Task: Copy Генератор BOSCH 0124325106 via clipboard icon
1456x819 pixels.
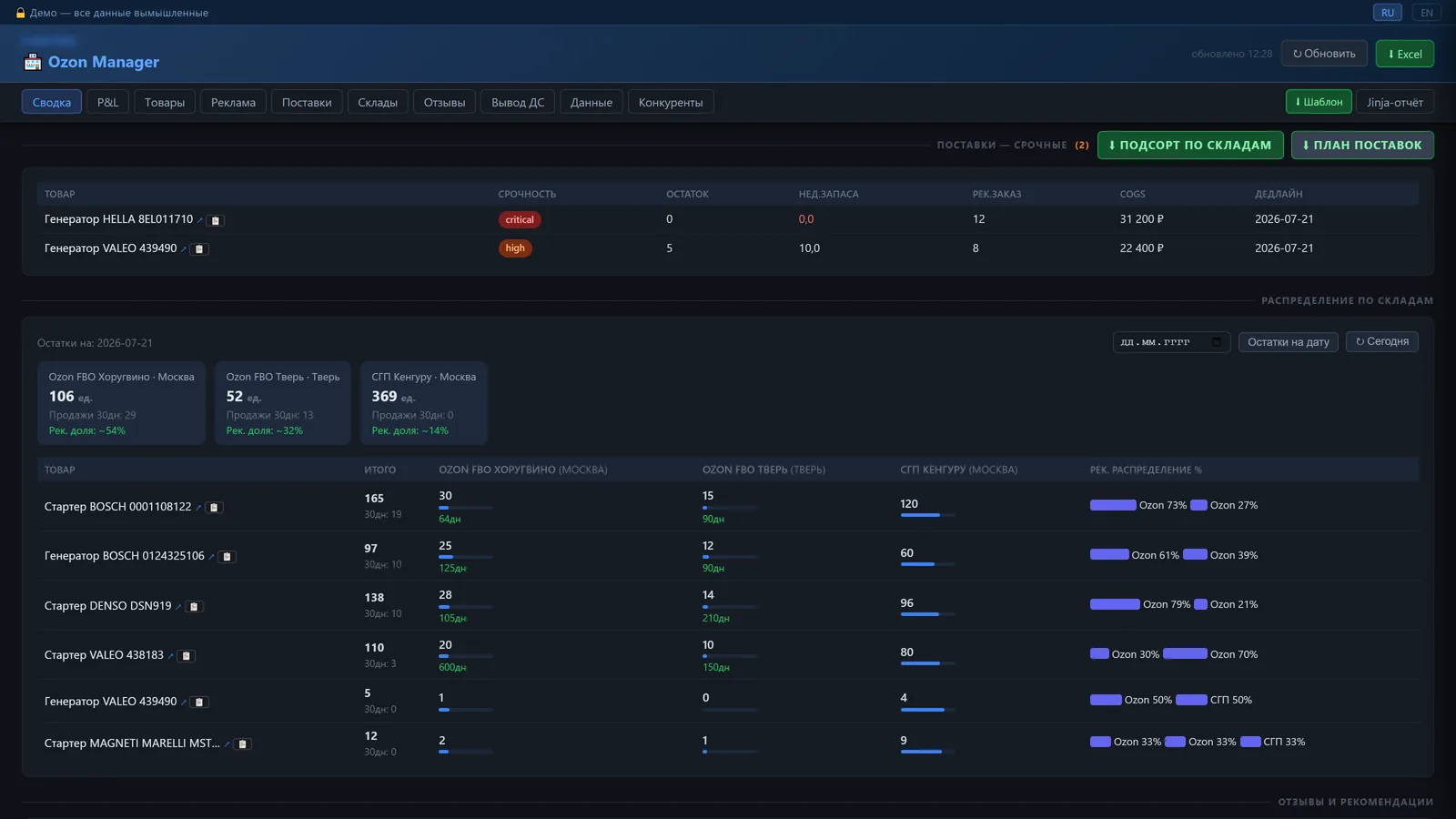Action: 227,557
